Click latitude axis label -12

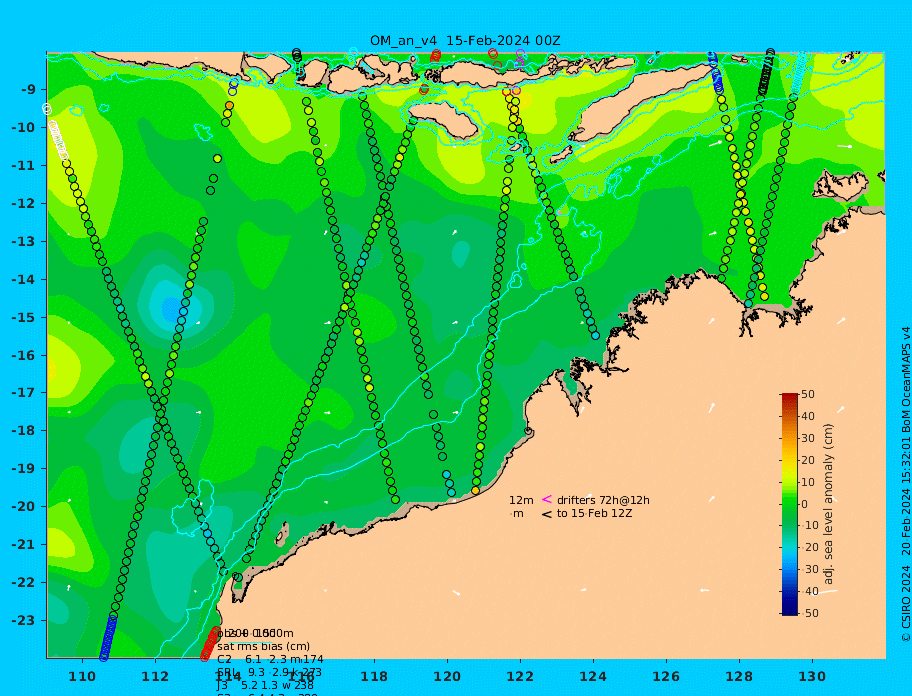click(23, 203)
